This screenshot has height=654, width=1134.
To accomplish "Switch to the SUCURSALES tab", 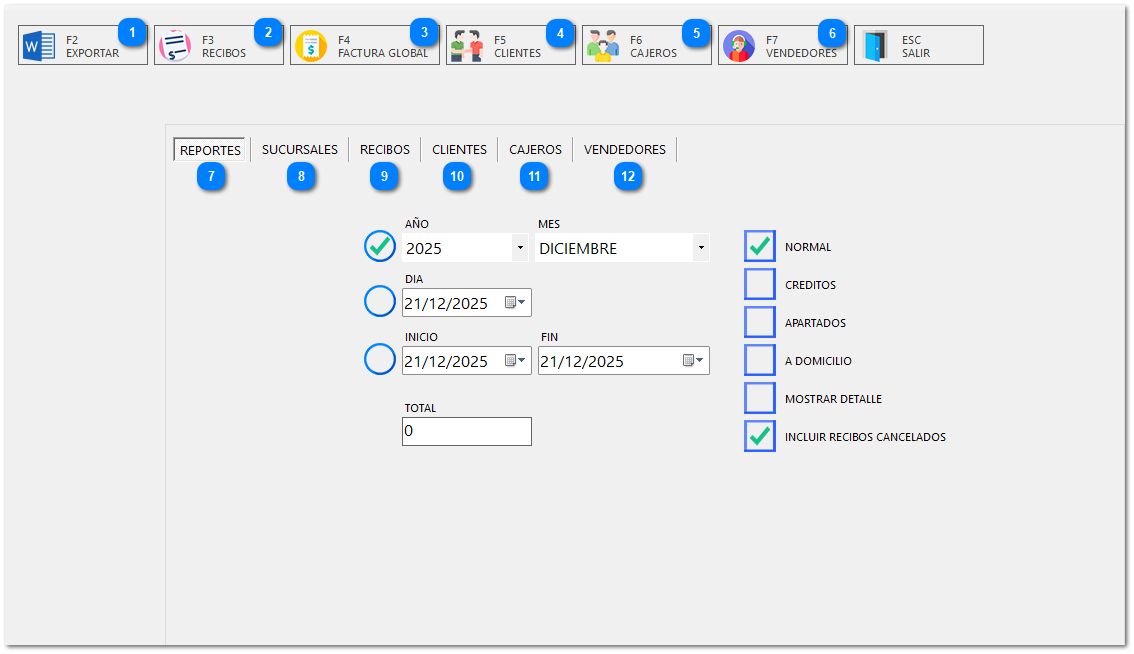I will click(x=299, y=150).
